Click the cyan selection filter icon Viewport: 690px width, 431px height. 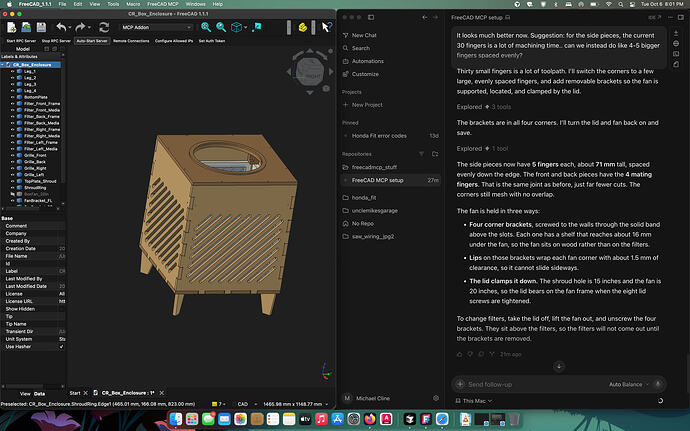(x=257, y=27)
